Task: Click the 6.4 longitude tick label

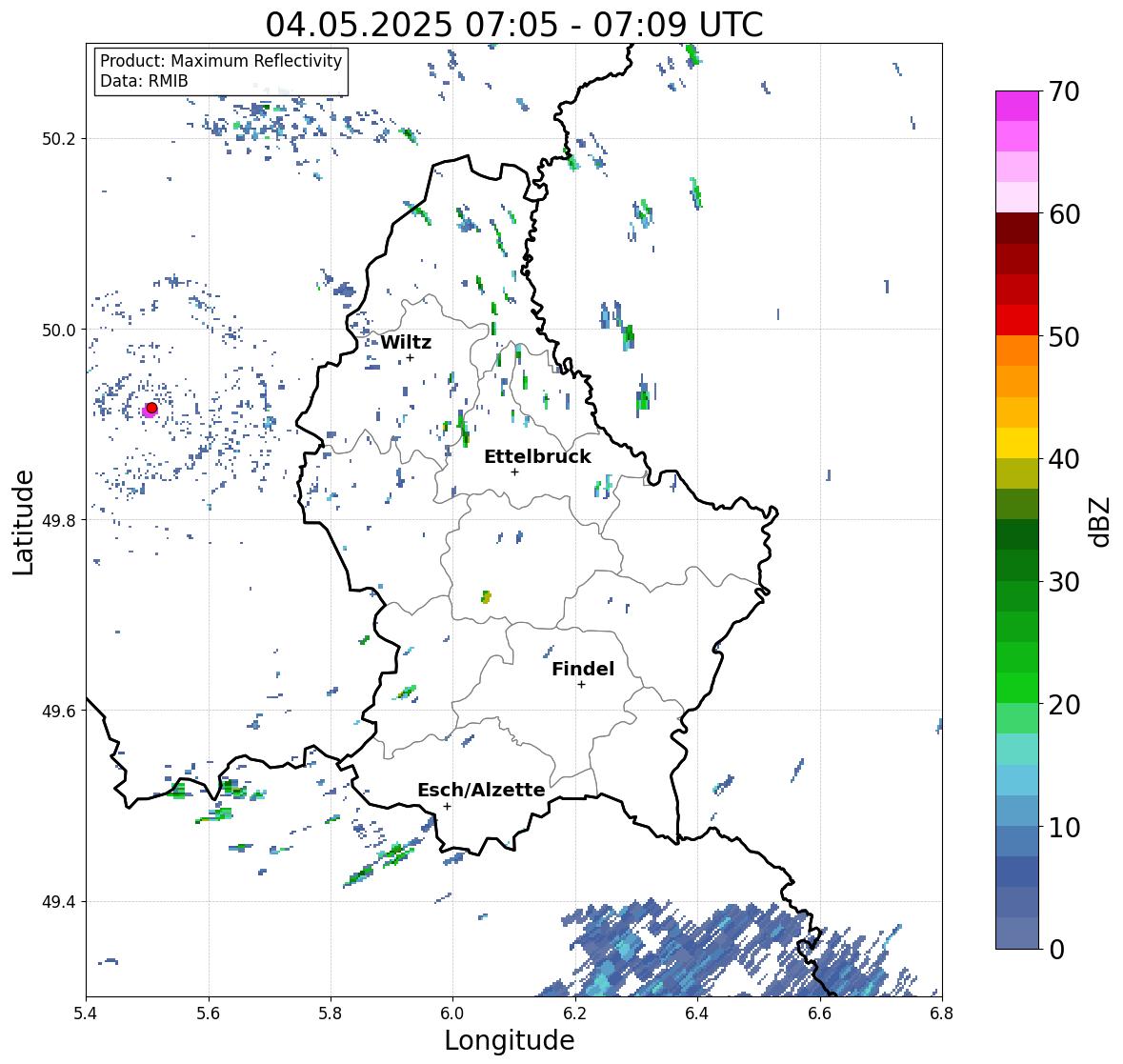Action: tap(697, 1013)
